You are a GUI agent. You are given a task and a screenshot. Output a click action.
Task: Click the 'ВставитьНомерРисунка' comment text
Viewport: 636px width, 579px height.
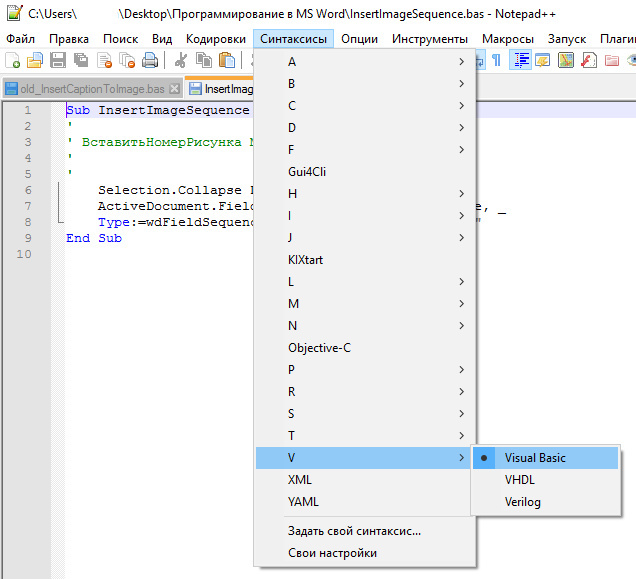[161, 142]
